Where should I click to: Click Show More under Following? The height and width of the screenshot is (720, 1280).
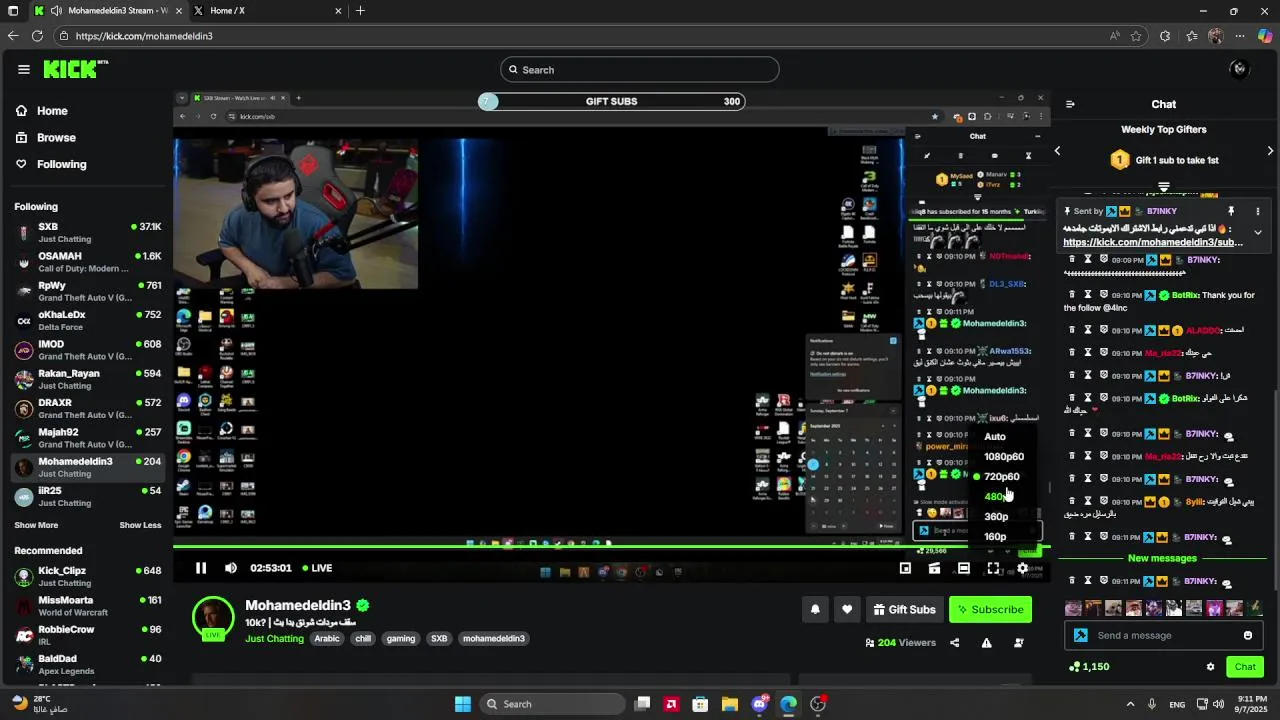pyautogui.click(x=36, y=525)
